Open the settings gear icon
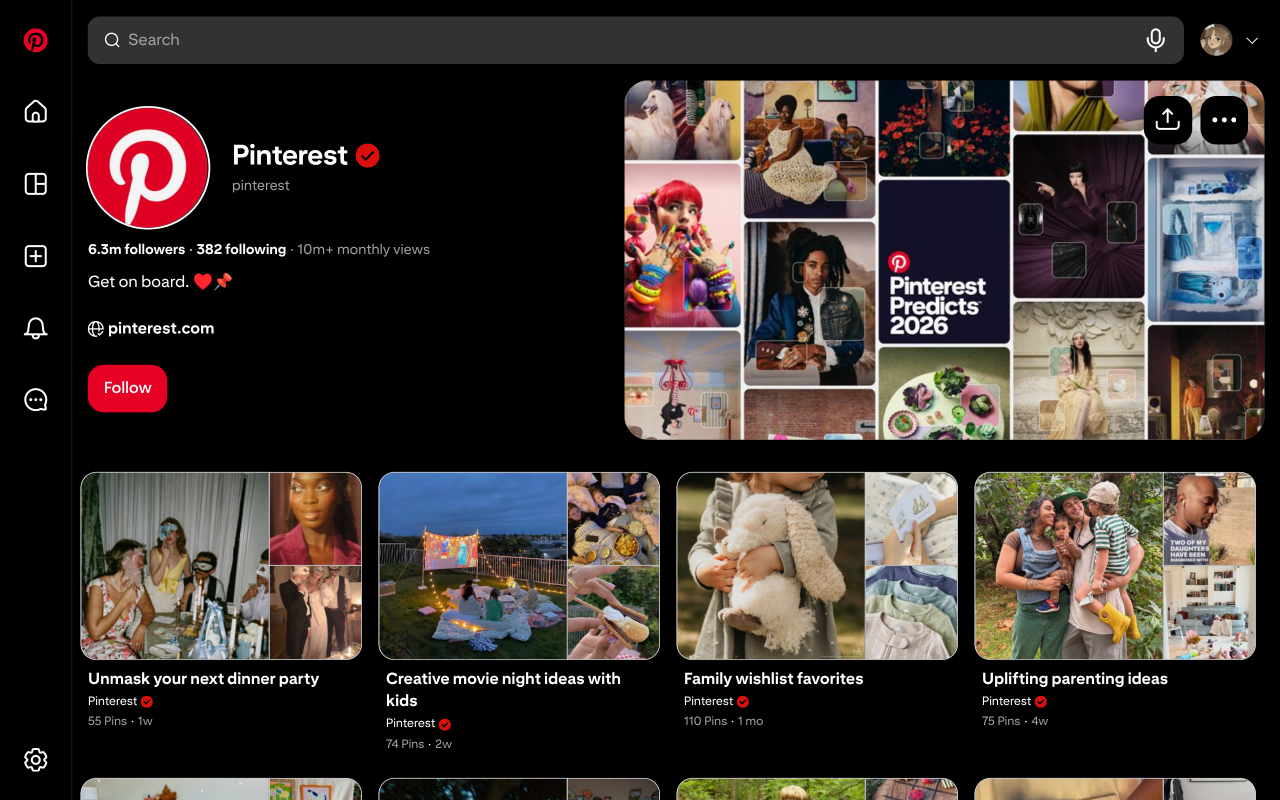This screenshot has height=800, width=1280. pos(36,760)
